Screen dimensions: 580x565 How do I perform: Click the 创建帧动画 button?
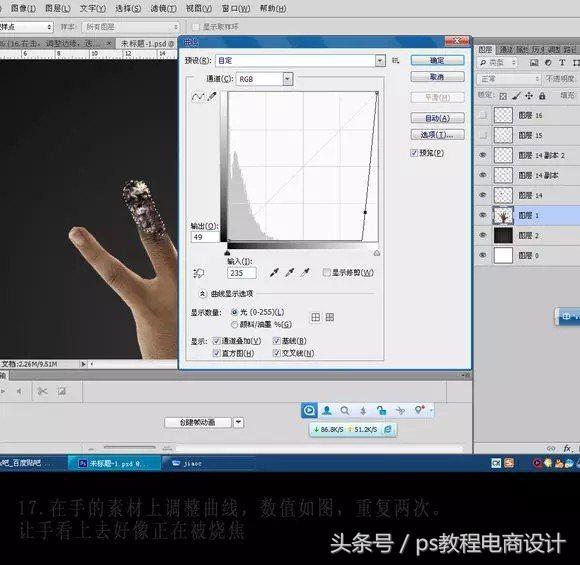click(x=198, y=422)
